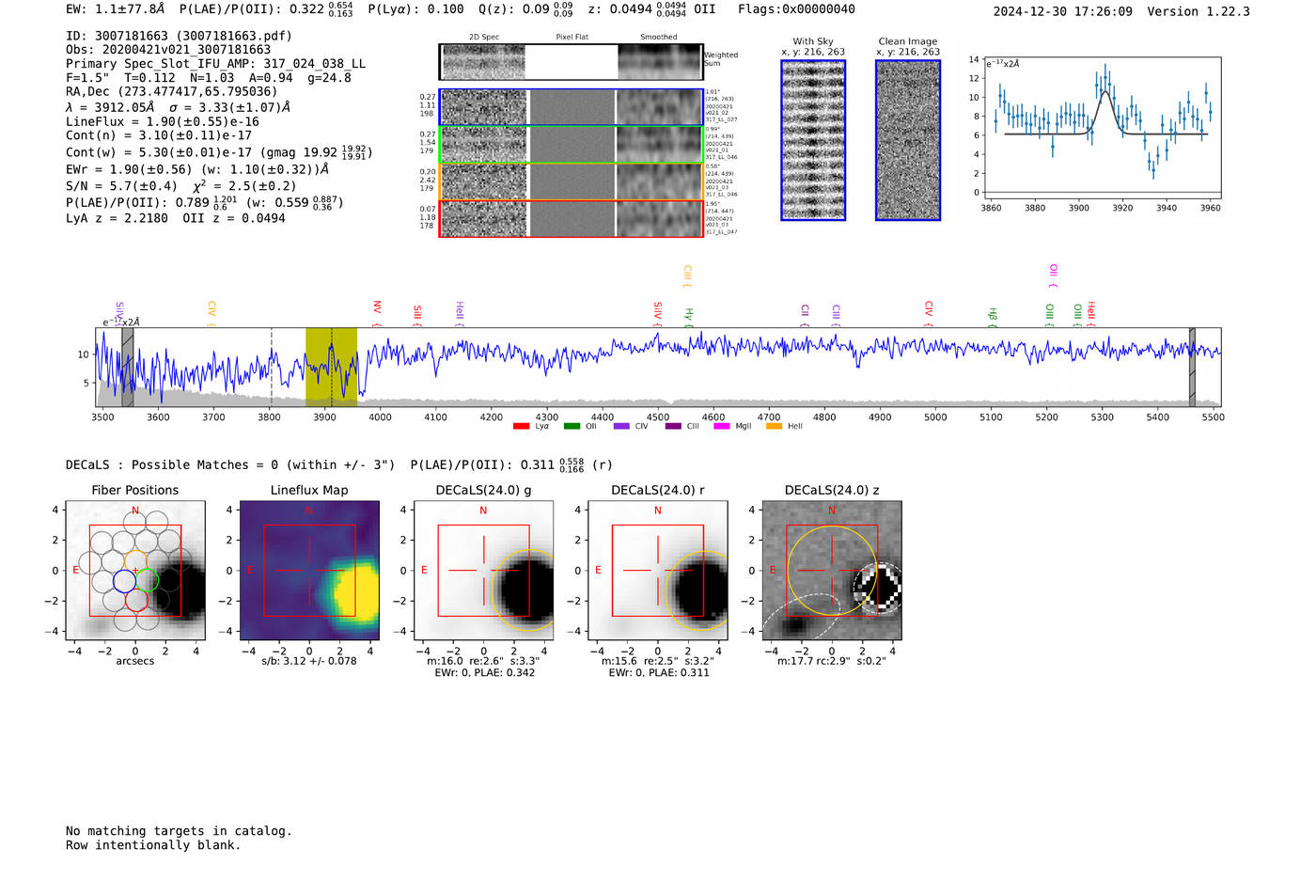Click the No matching targets in catalog text

(179, 831)
